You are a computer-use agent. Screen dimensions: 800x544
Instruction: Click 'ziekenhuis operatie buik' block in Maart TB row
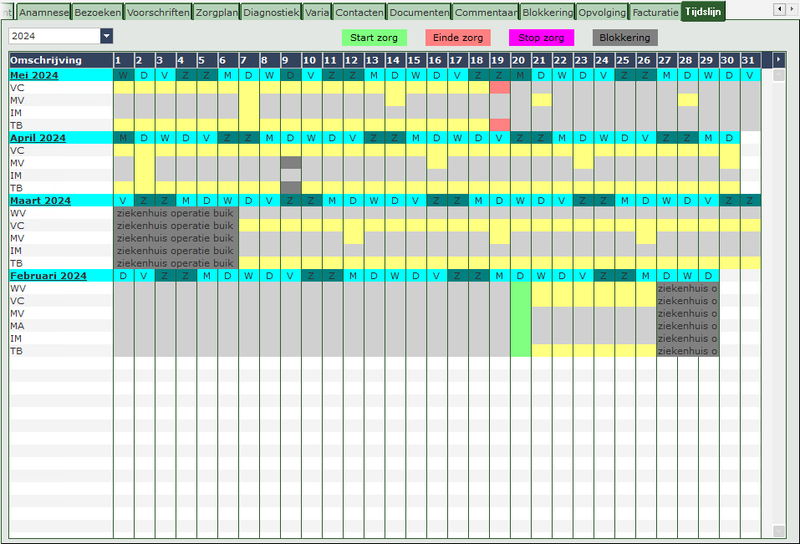(176, 263)
